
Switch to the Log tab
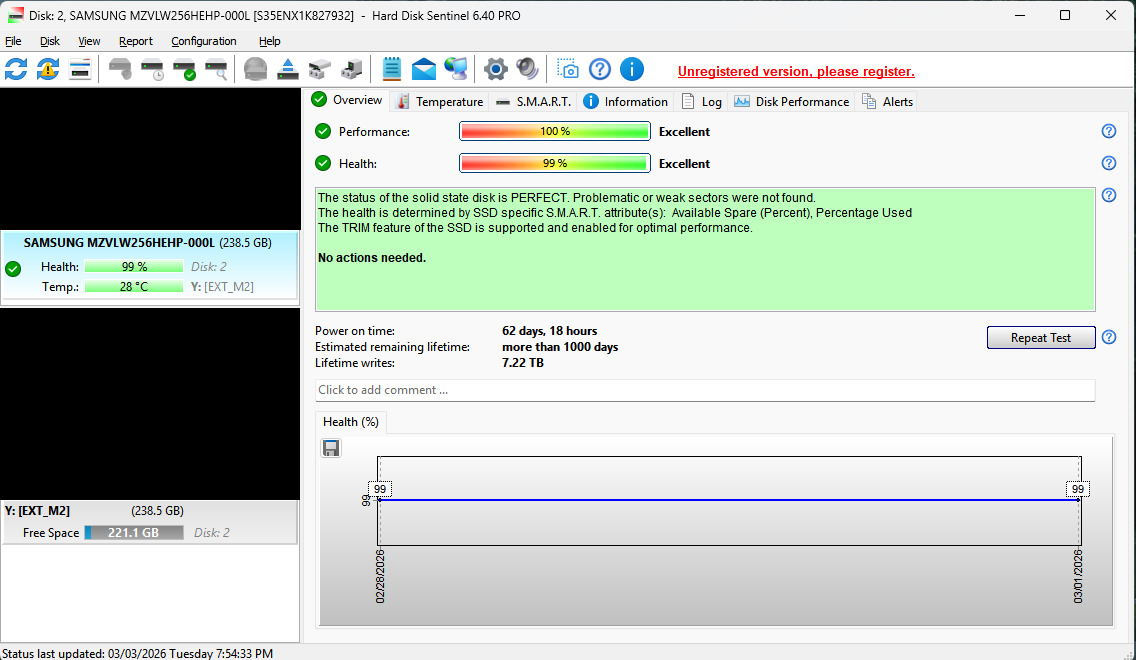pos(701,101)
